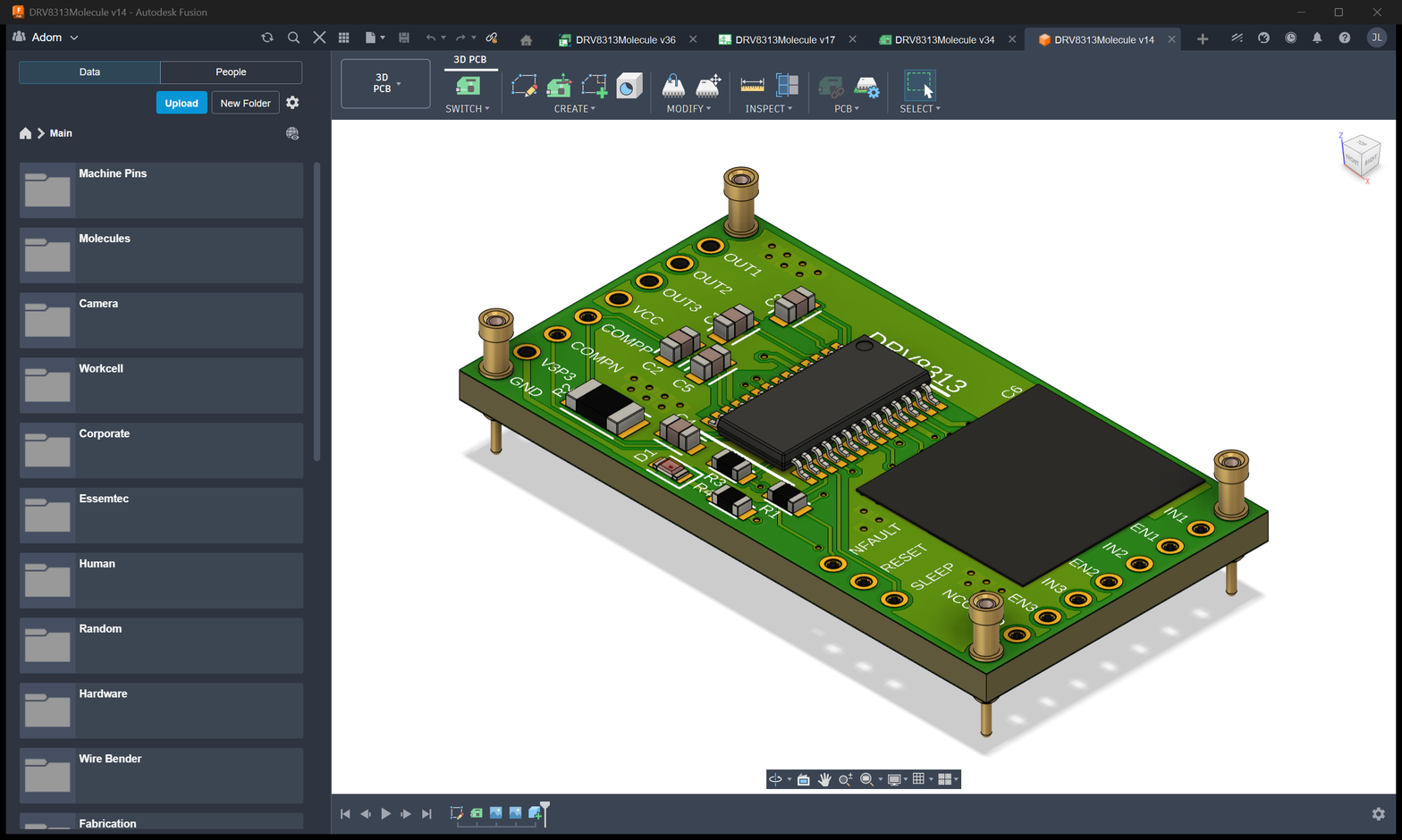Activate the Select tool icon
This screenshot has width=1402, height=840.
919,86
